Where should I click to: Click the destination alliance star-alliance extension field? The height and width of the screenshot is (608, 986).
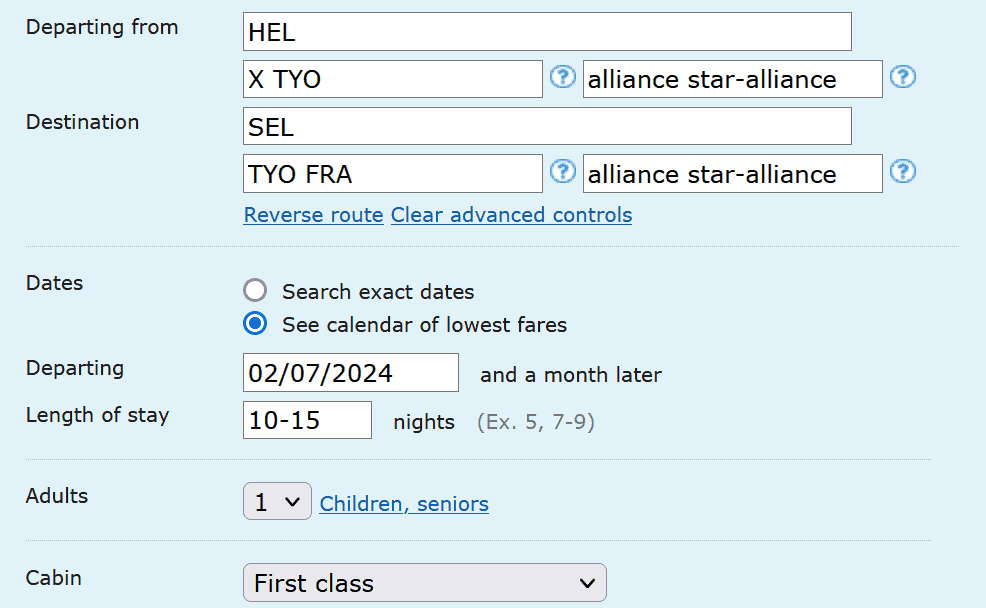coord(732,173)
